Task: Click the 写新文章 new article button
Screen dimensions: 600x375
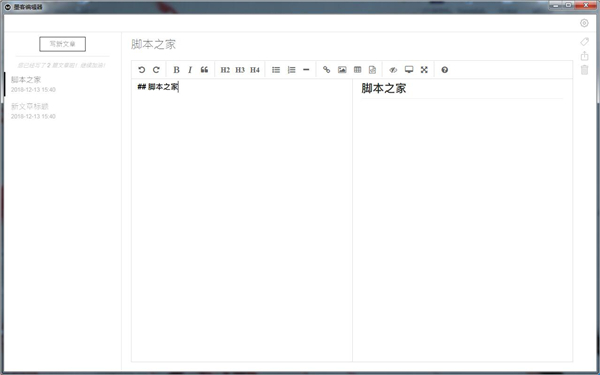Action: point(62,44)
